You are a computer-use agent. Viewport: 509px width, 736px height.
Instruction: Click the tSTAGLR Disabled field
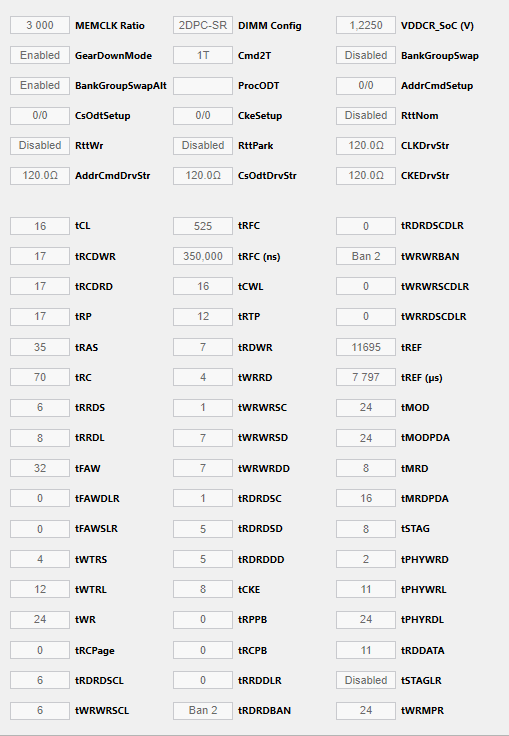click(366, 680)
